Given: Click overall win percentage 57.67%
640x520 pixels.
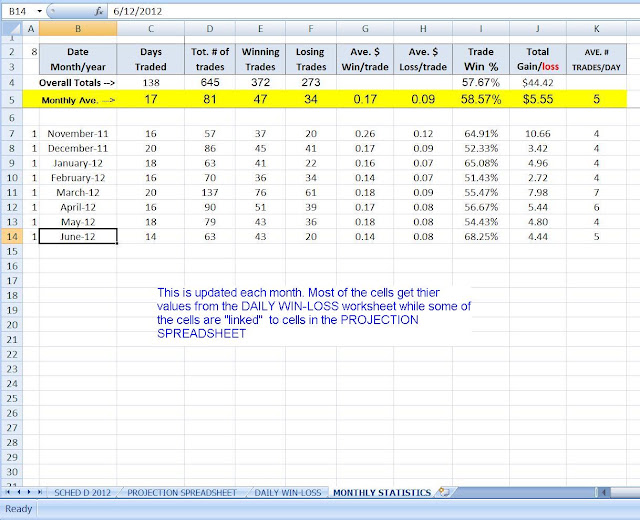Looking at the screenshot, I should pyautogui.click(x=481, y=82).
